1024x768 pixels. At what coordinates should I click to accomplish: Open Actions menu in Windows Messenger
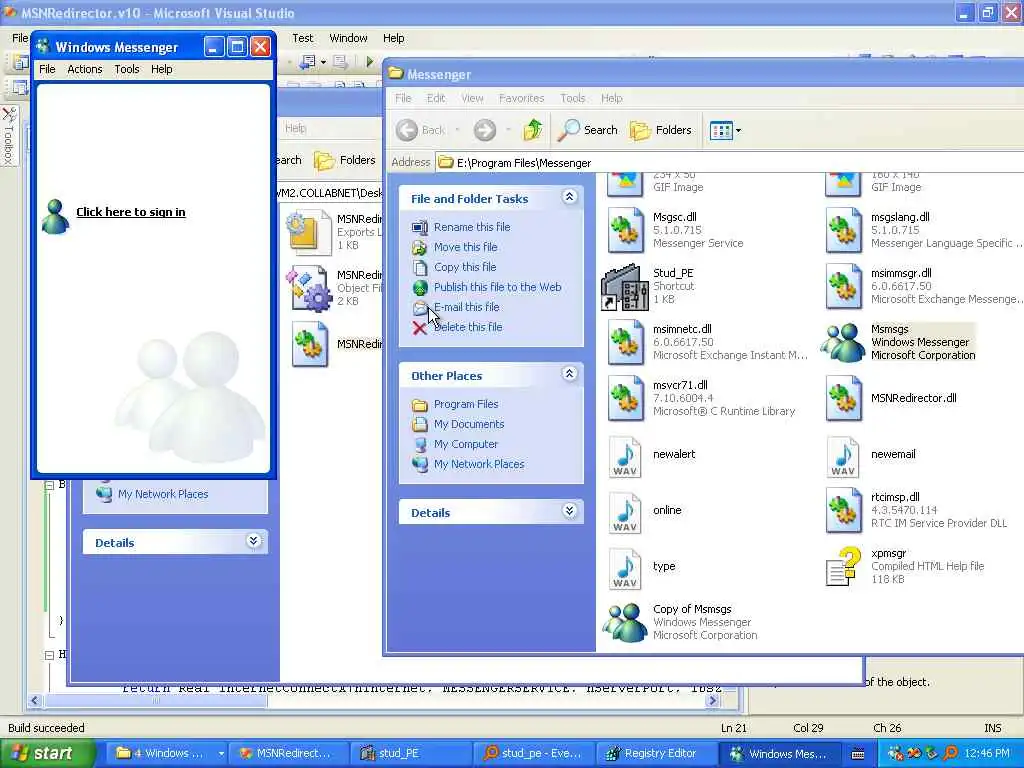pos(85,69)
